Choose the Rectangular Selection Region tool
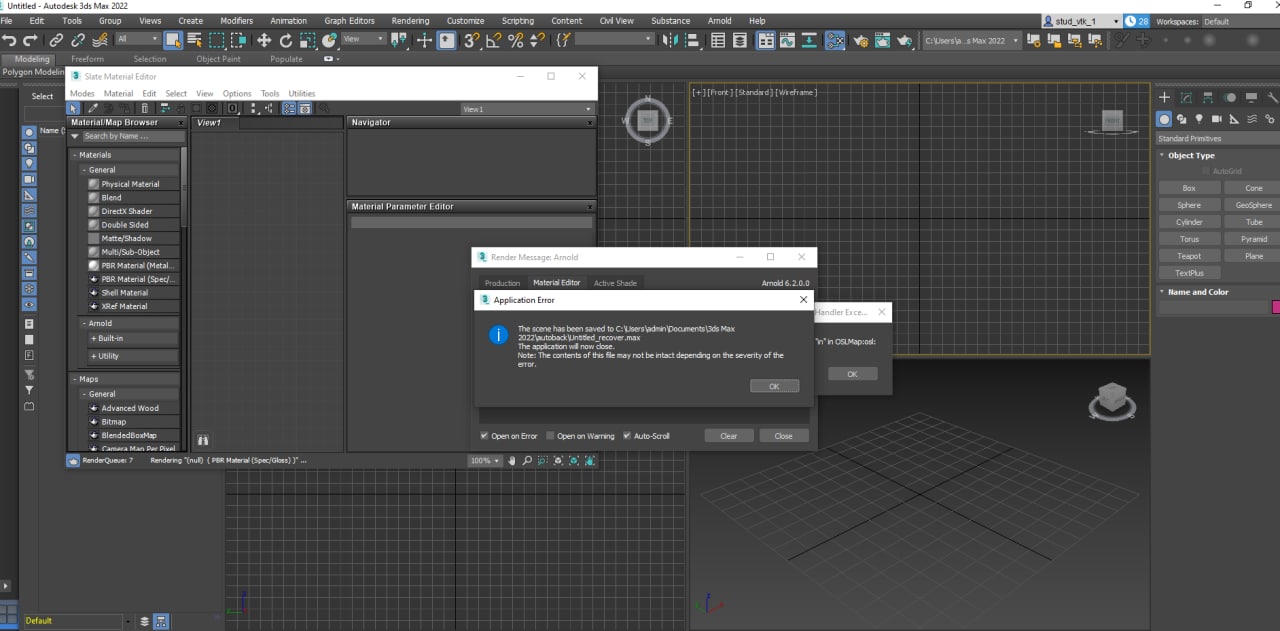 (216, 40)
